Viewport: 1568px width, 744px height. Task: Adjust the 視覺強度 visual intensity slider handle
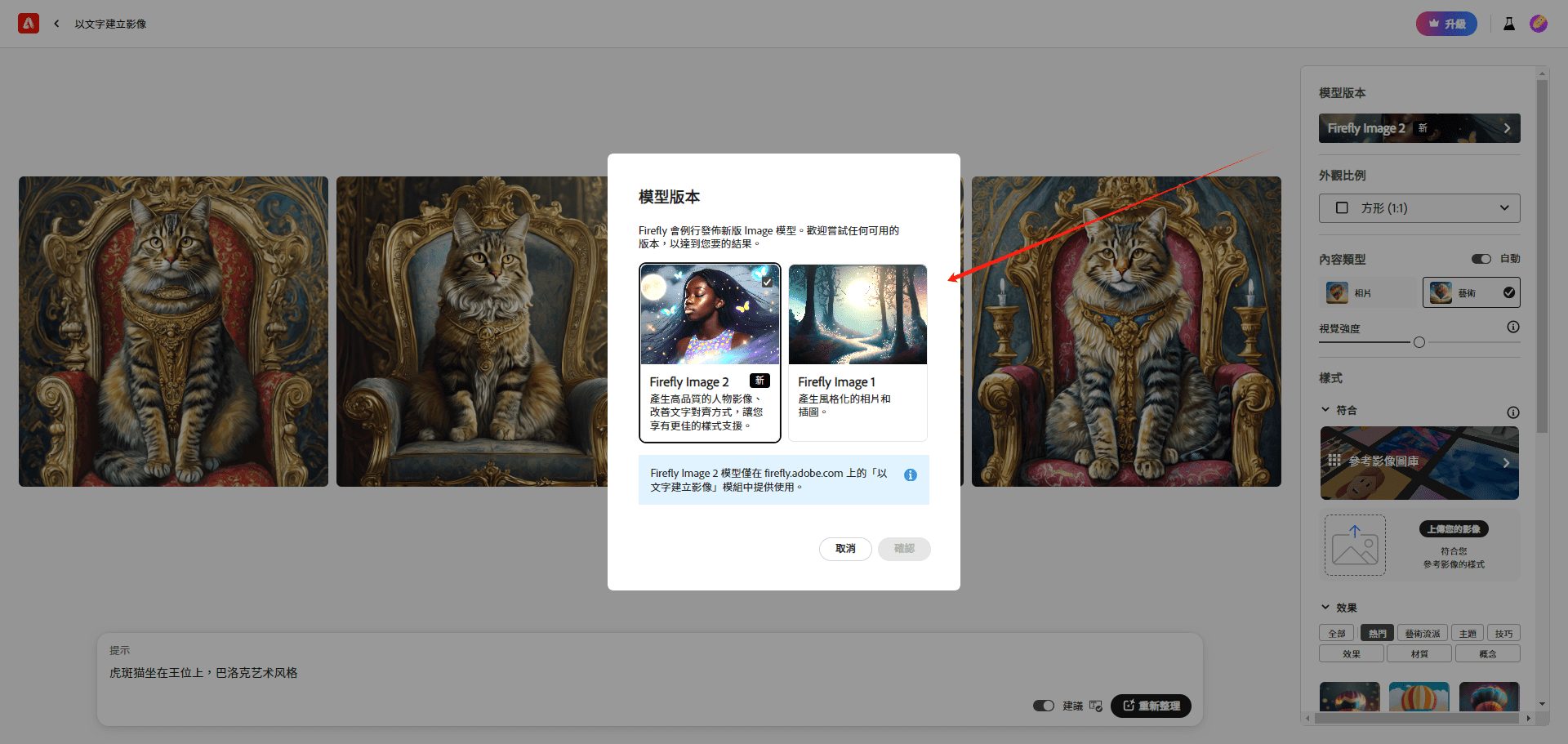[1419, 342]
